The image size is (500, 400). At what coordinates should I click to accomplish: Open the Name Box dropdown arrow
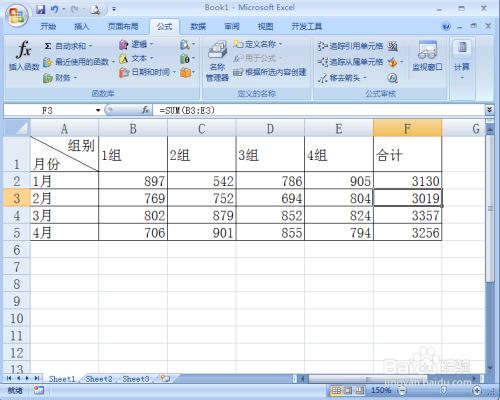98,110
